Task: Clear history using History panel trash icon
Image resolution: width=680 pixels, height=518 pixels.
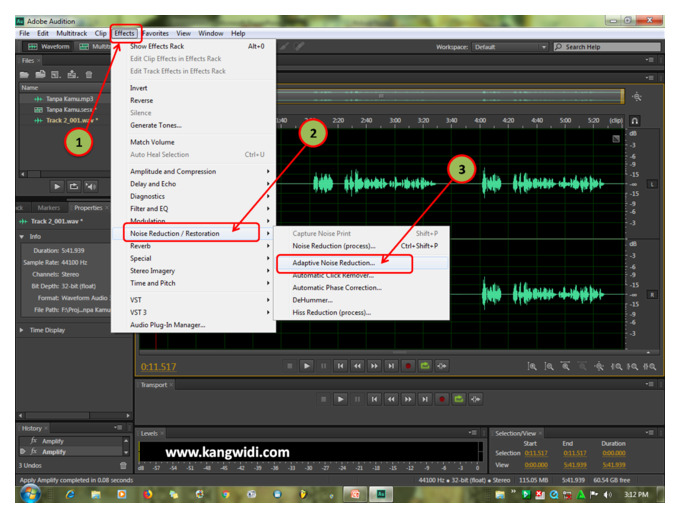Action: (x=123, y=466)
